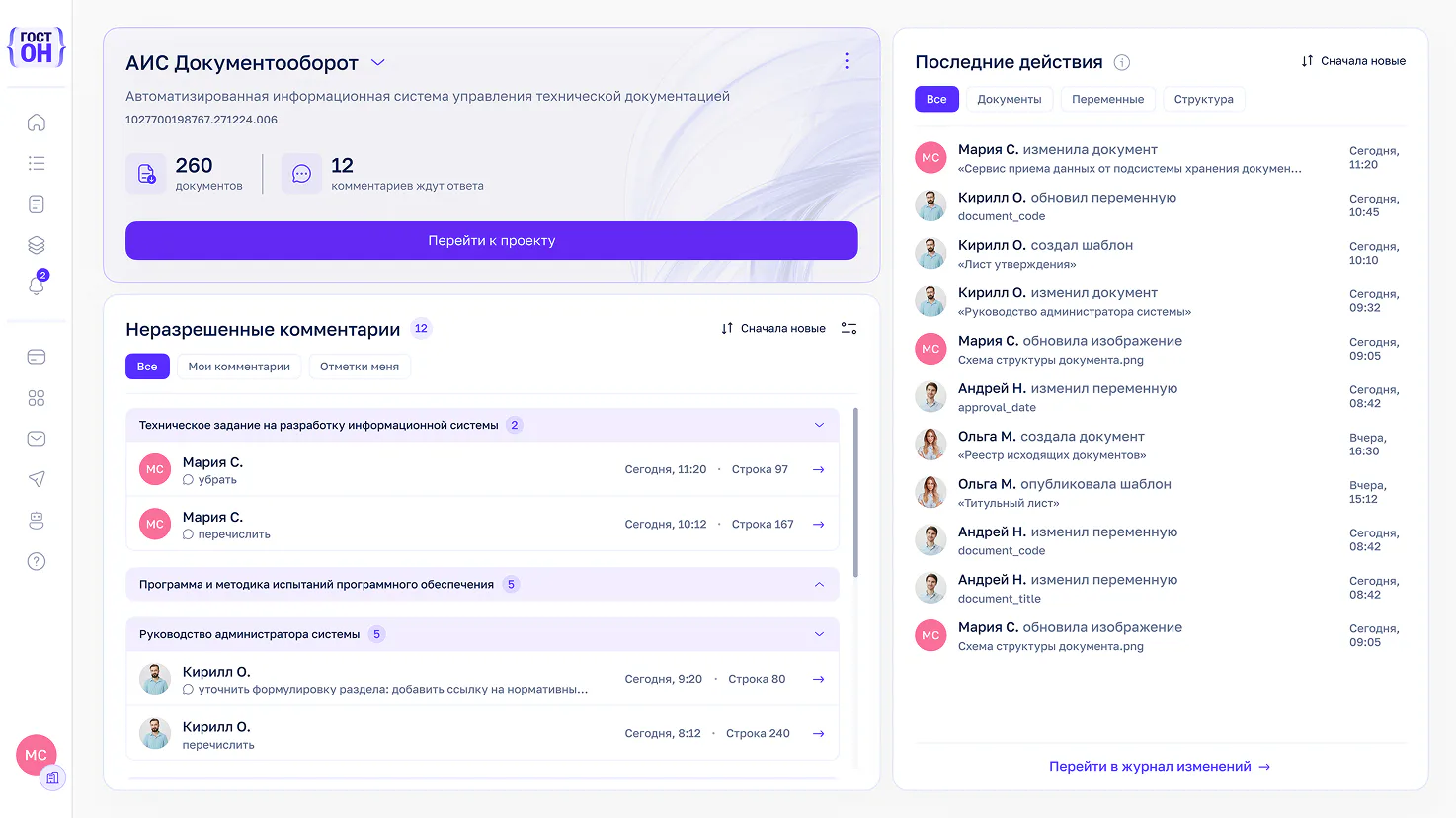This screenshot has width=1456, height=818.
Task: Open actions sort Сначала новые
Action: (1353, 61)
